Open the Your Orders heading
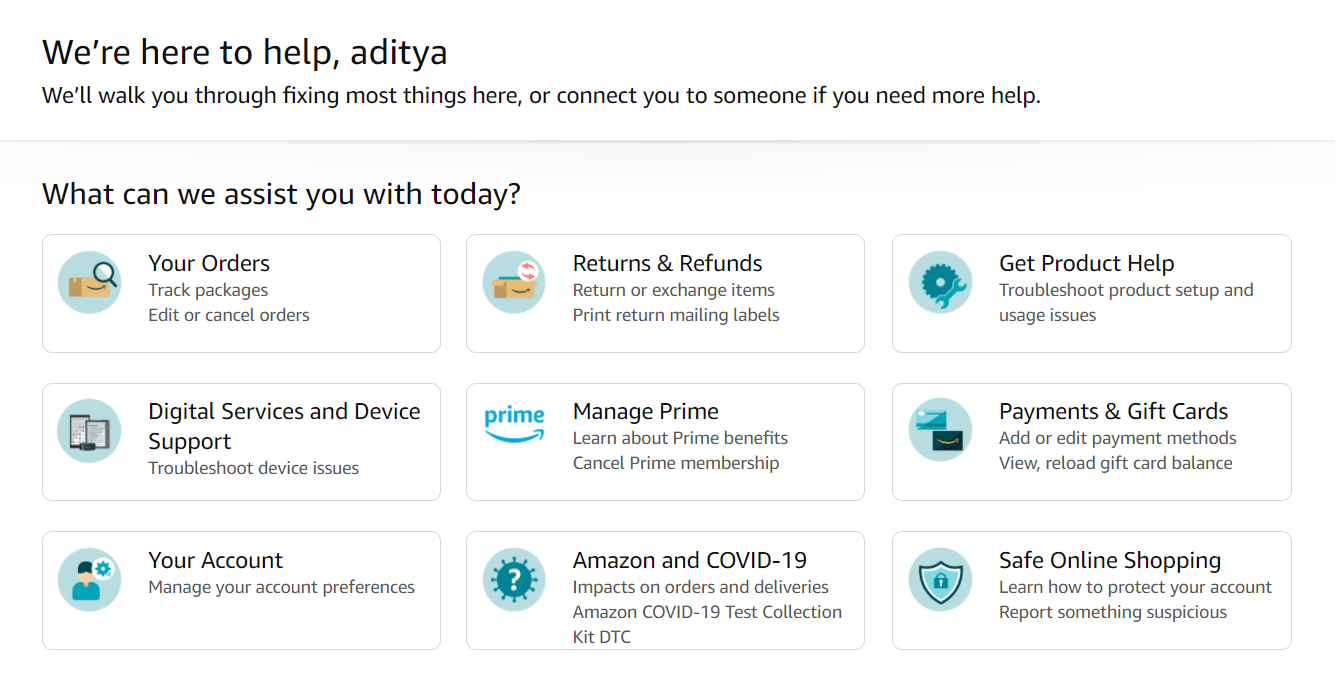Viewport: 1336px width, 678px height. click(209, 263)
